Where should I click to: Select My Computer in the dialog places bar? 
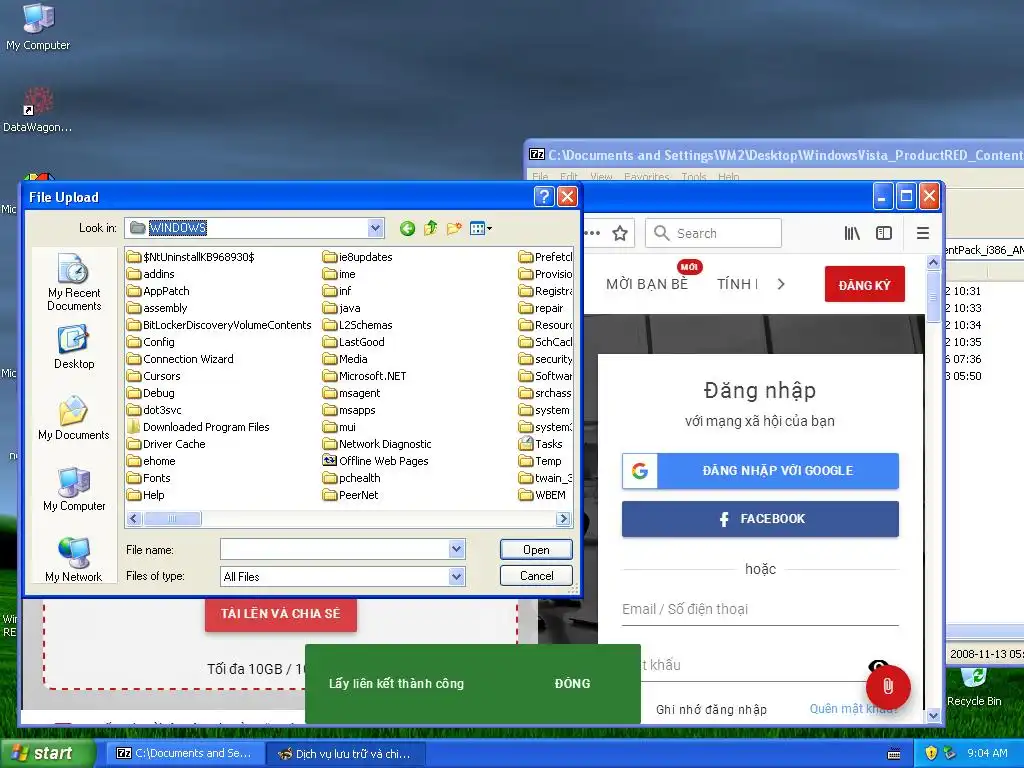[74, 490]
